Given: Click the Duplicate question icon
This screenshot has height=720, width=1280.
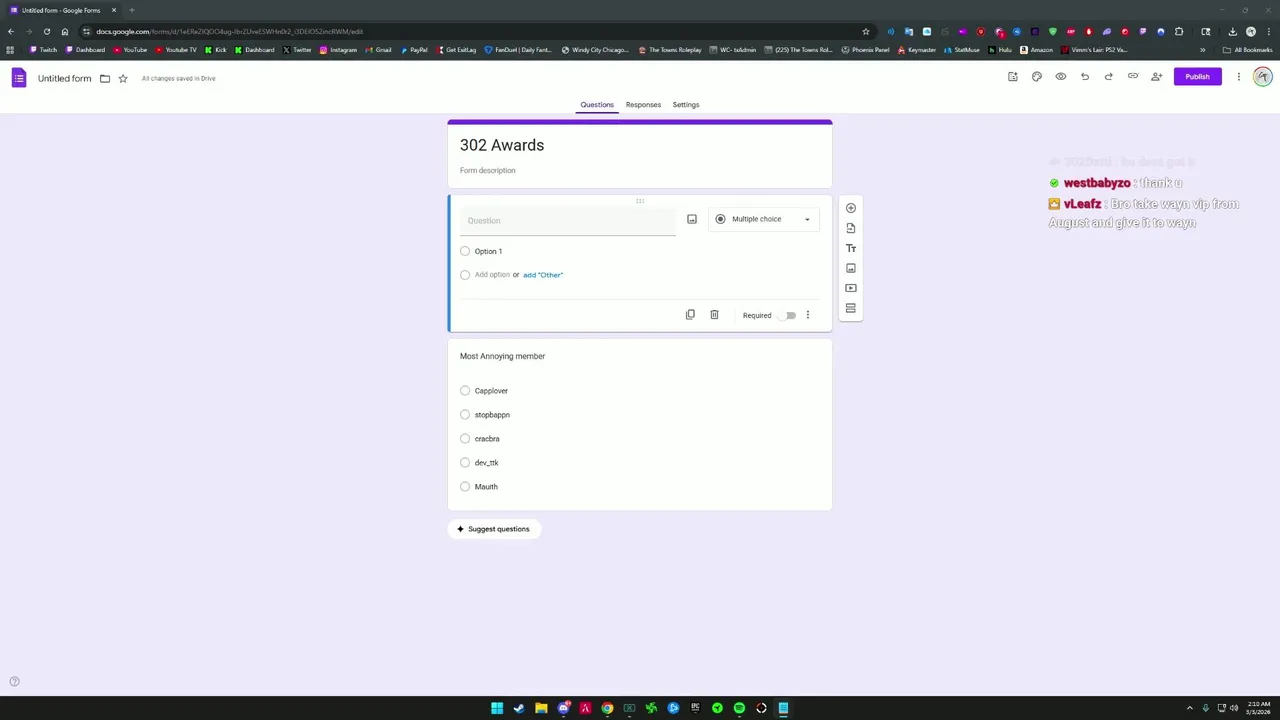Looking at the screenshot, I should pyautogui.click(x=690, y=315).
